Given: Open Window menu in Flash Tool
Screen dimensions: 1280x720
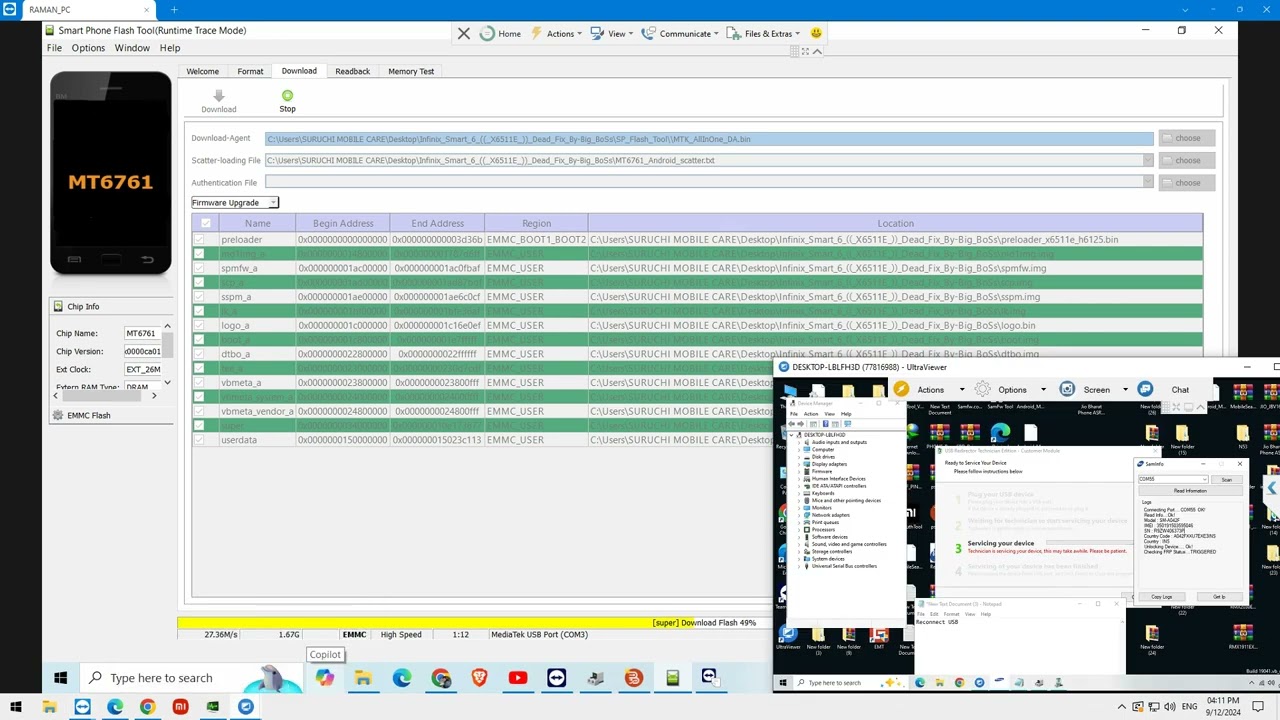Looking at the screenshot, I should pyautogui.click(x=132, y=48).
